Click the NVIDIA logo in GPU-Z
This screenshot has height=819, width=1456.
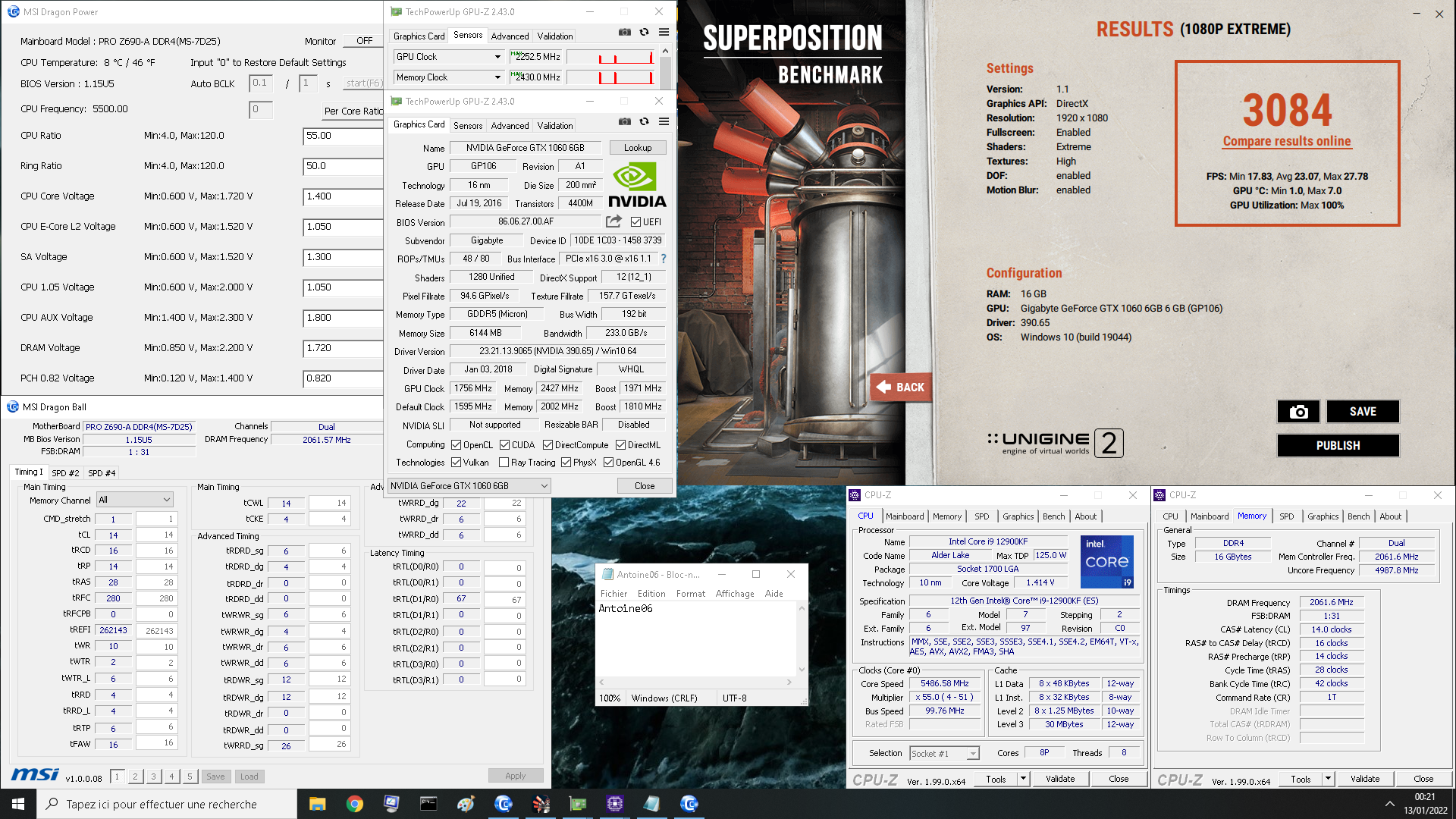[x=637, y=184]
